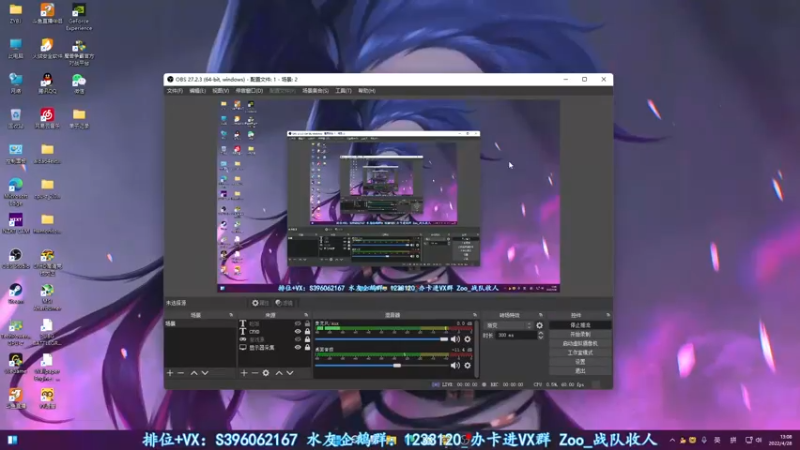Open the Help menu in OBS

(x=366, y=91)
